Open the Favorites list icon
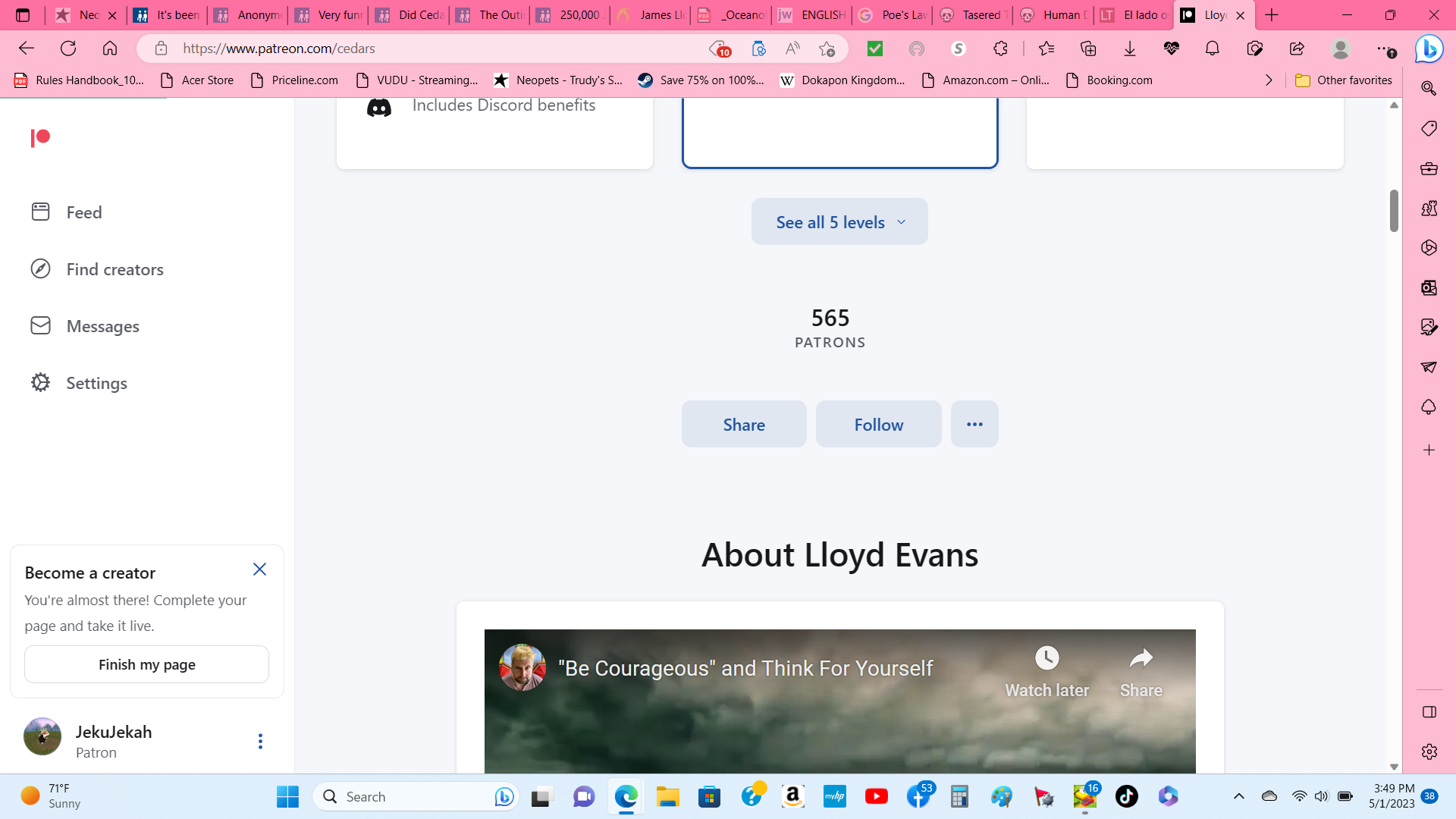This screenshot has height=819, width=1456. 1046,49
